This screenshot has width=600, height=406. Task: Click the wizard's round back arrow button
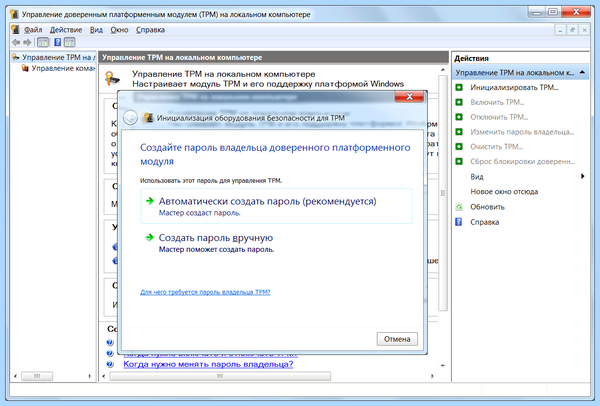[x=130, y=117]
